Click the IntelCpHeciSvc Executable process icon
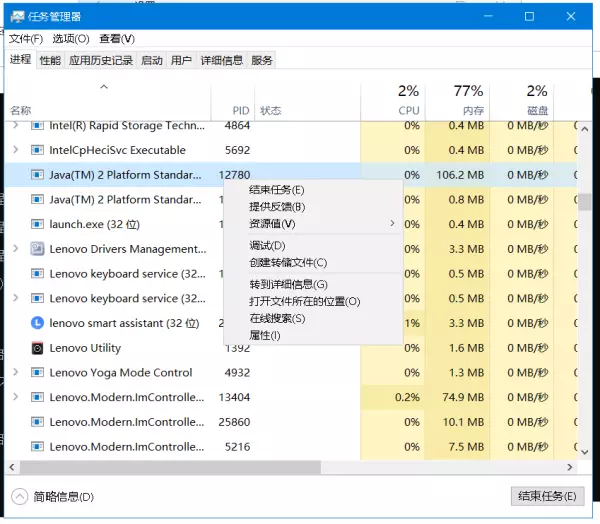 coord(37,150)
